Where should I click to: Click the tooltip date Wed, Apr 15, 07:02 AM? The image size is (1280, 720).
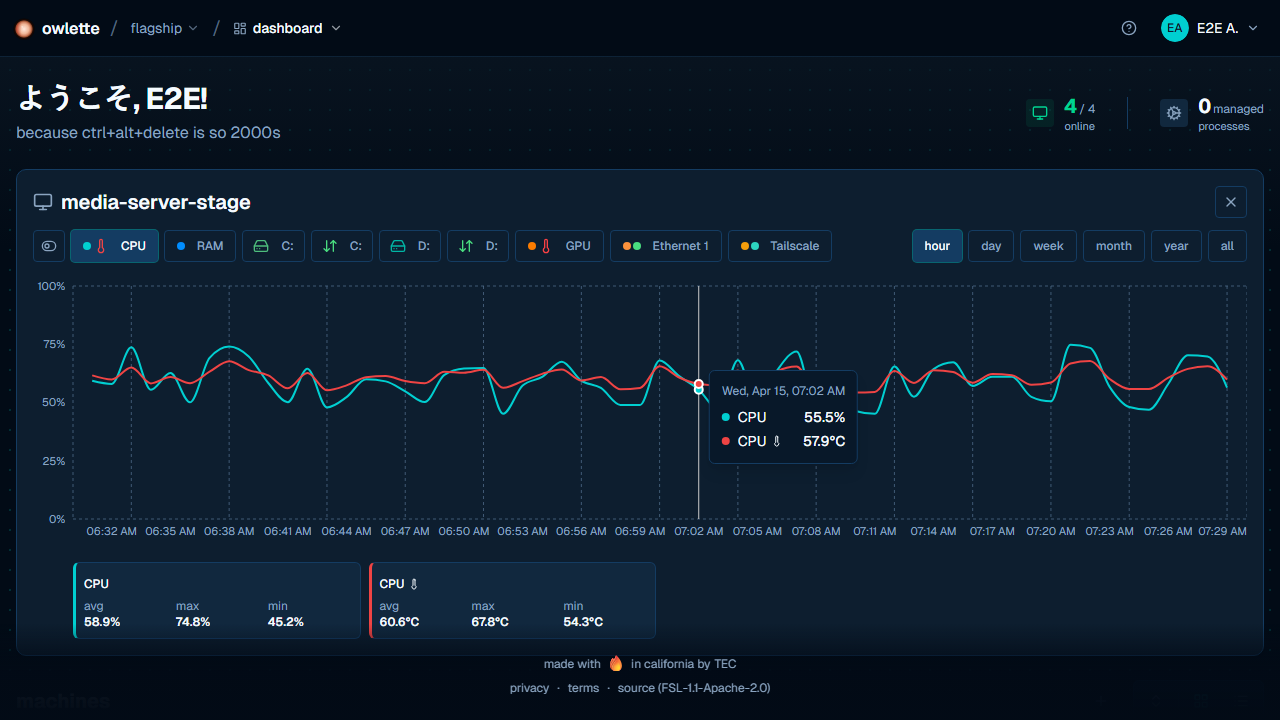click(x=783, y=391)
